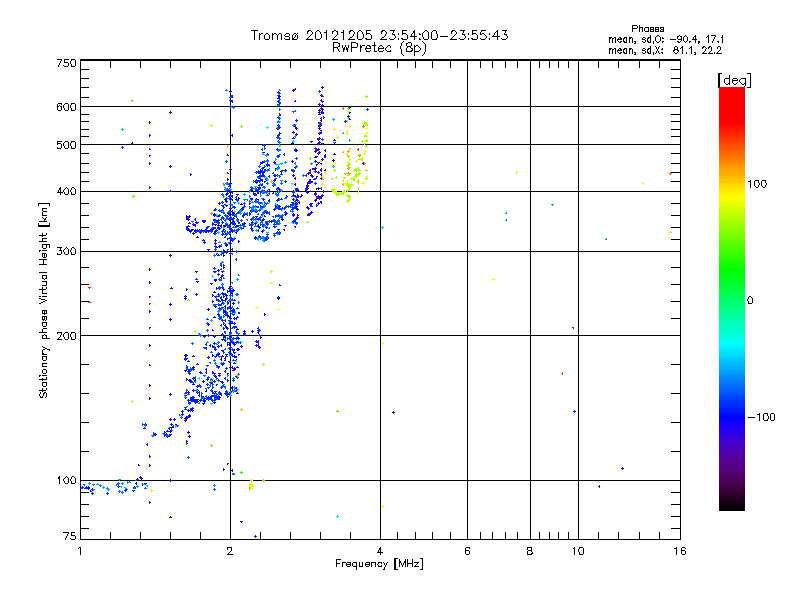
Task: Click the '[deg]' colorbar unit label
Action: click(734, 80)
